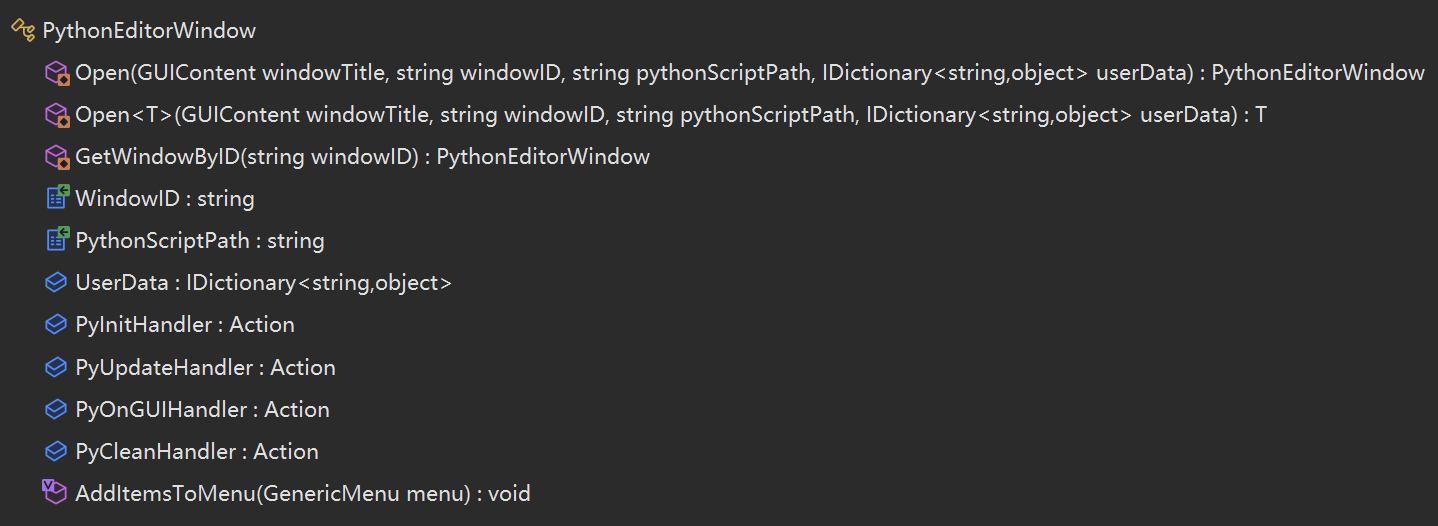The height and width of the screenshot is (526, 1438).
Task: Click the PyCleanHandler field icon
Action: click(x=57, y=451)
